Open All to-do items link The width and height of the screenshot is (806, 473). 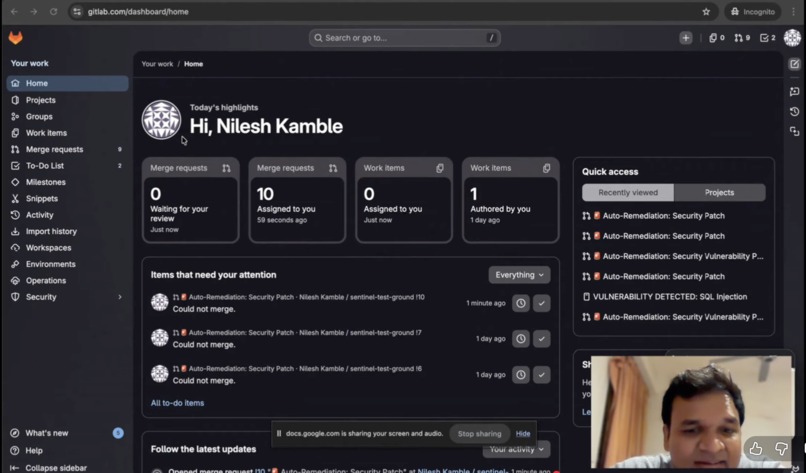tap(177, 403)
